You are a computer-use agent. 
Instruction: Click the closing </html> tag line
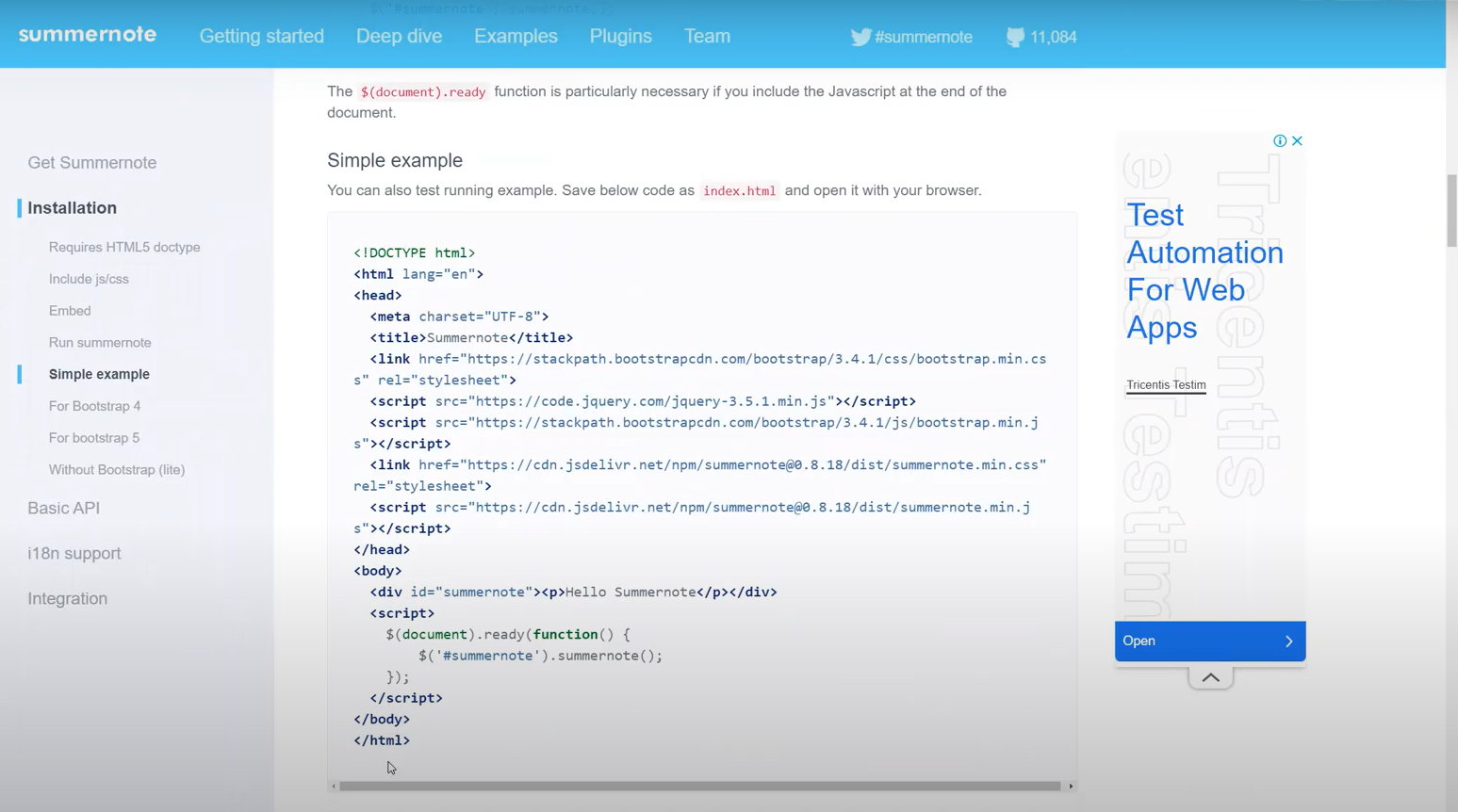[382, 740]
